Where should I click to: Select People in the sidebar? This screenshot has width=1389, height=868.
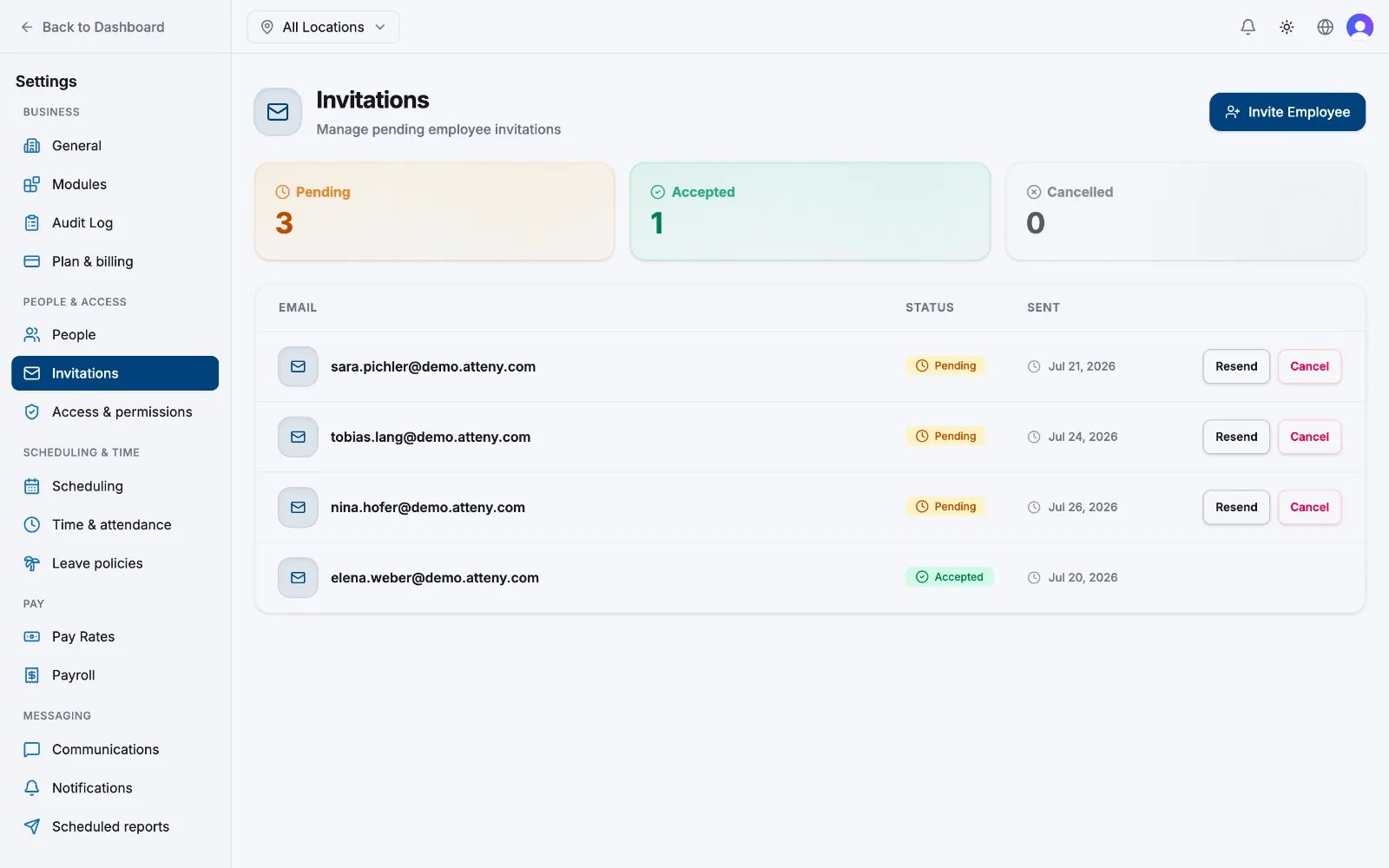115,335
